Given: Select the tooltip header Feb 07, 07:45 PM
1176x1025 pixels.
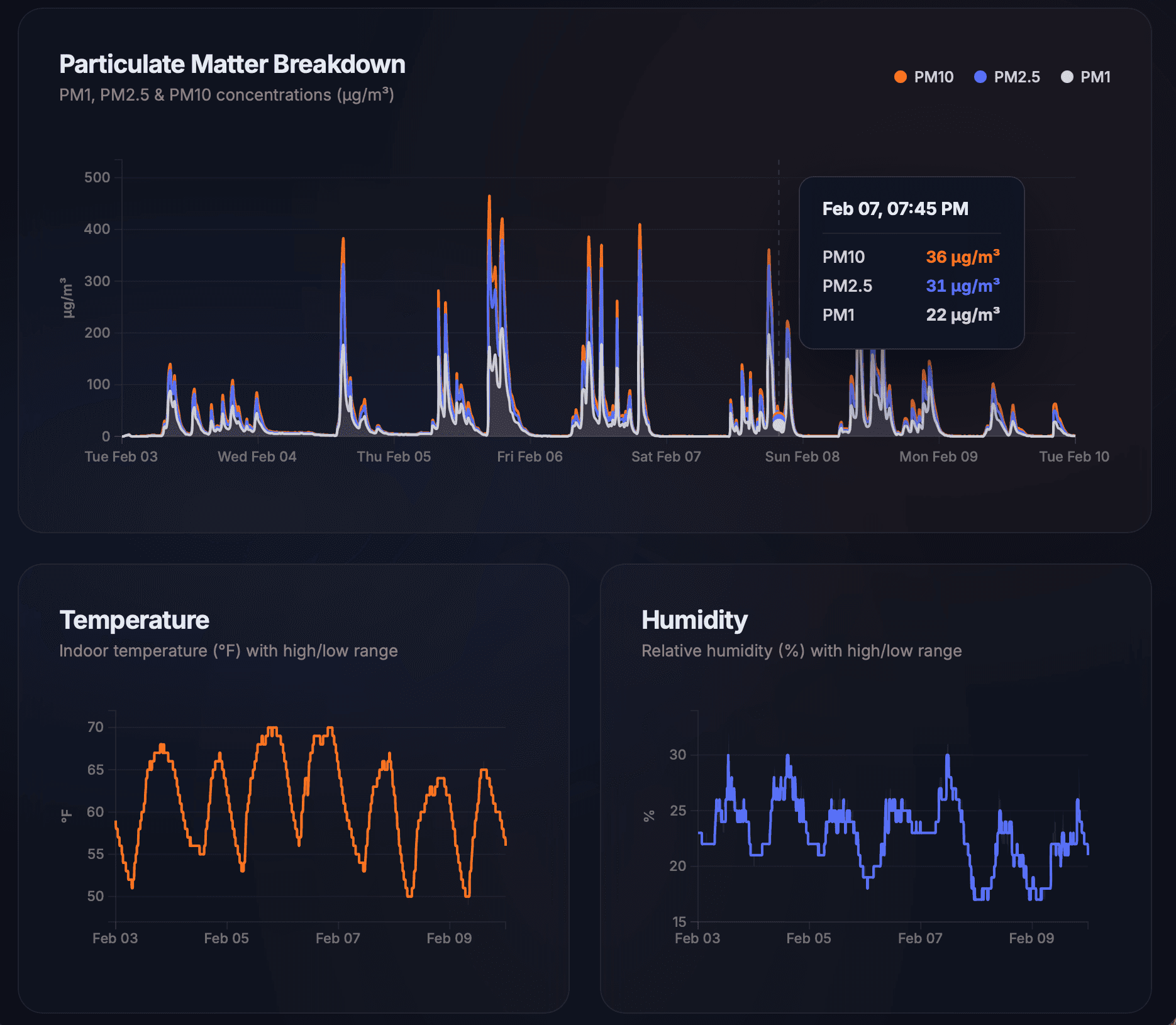Looking at the screenshot, I should coord(895,209).
